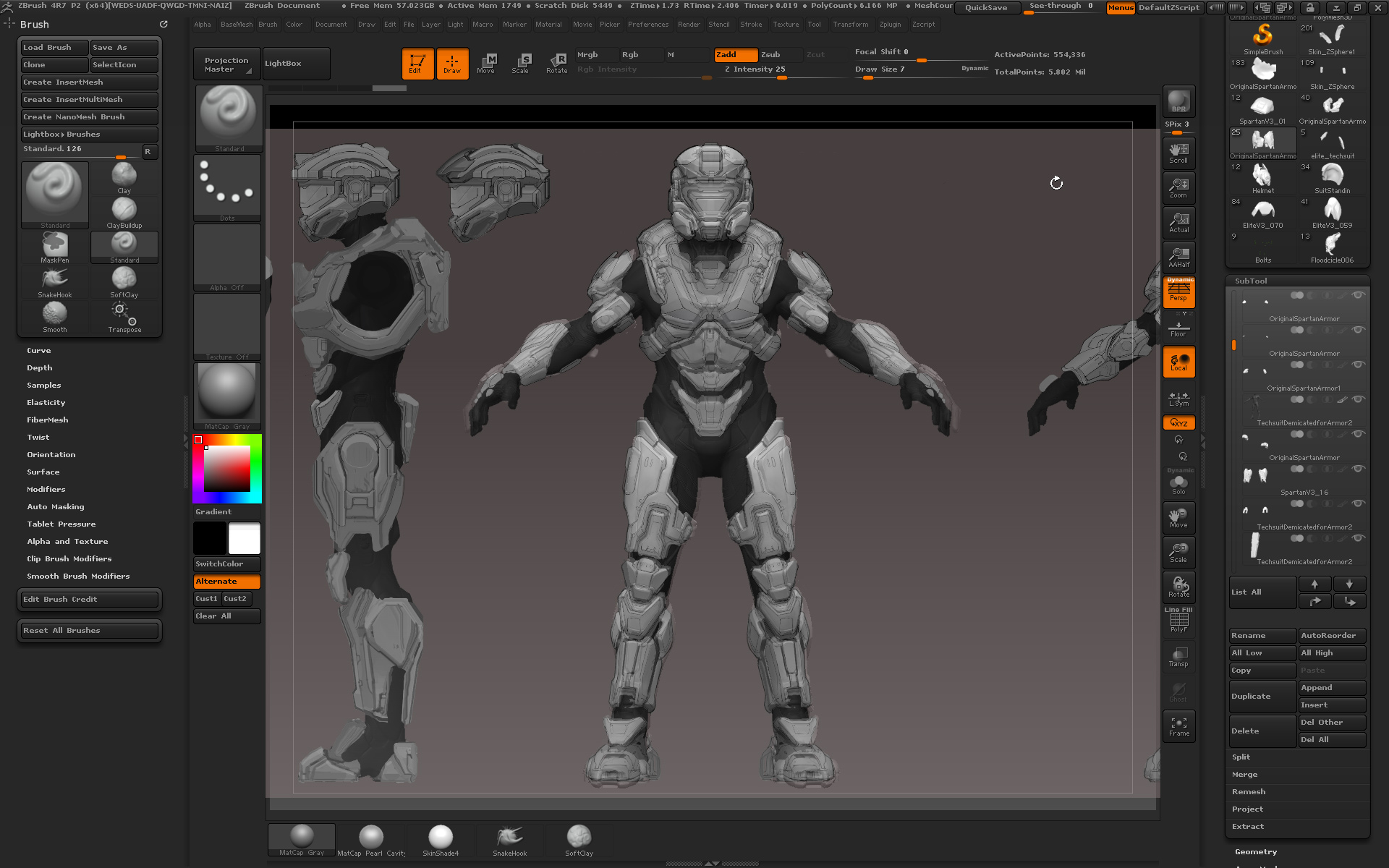
Task: Toggle Transp transparency mode
Action: click(1178, 657)
